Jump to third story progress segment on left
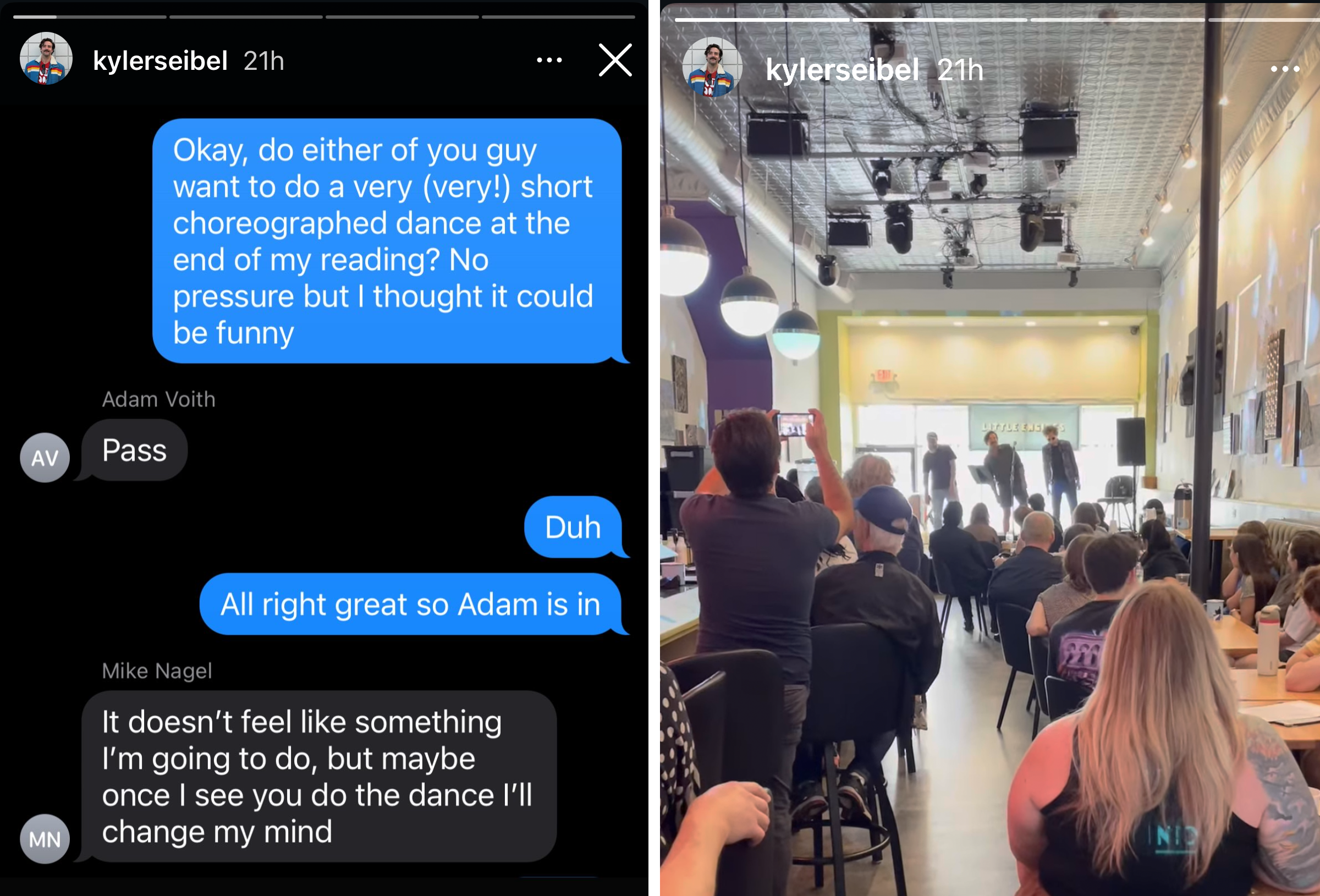Viewport: 1320px width, 896px height. (402, 17)
